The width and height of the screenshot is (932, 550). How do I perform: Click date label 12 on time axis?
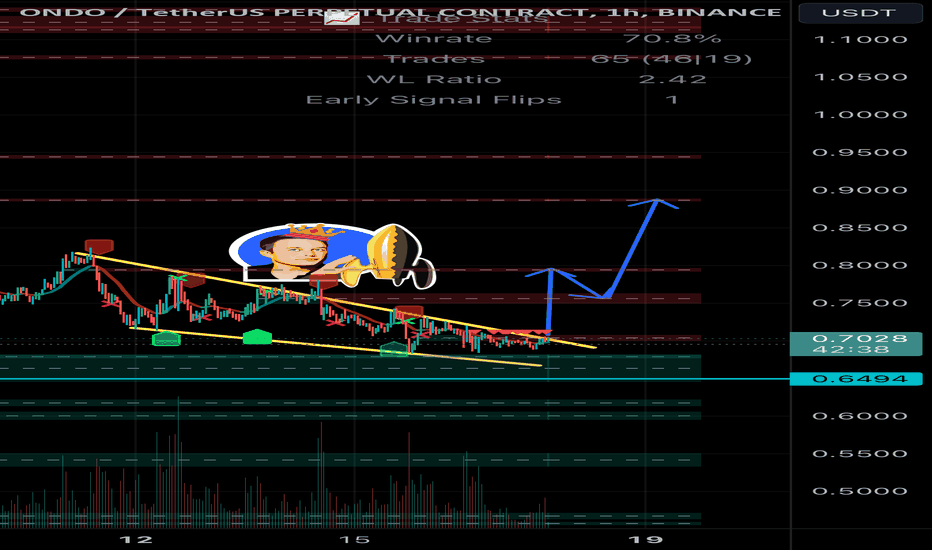point(136,539)
